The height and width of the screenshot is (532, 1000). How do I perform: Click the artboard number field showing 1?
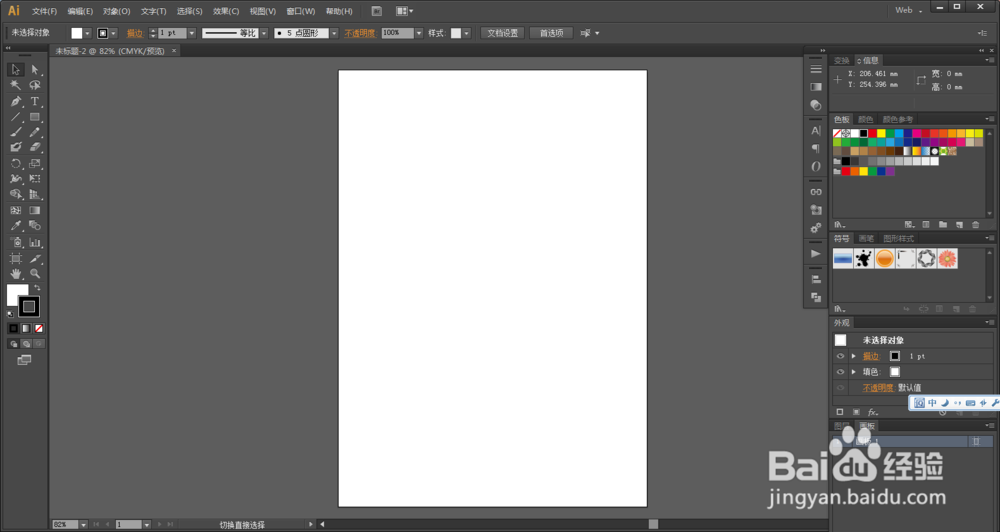(x=129, y=524)
